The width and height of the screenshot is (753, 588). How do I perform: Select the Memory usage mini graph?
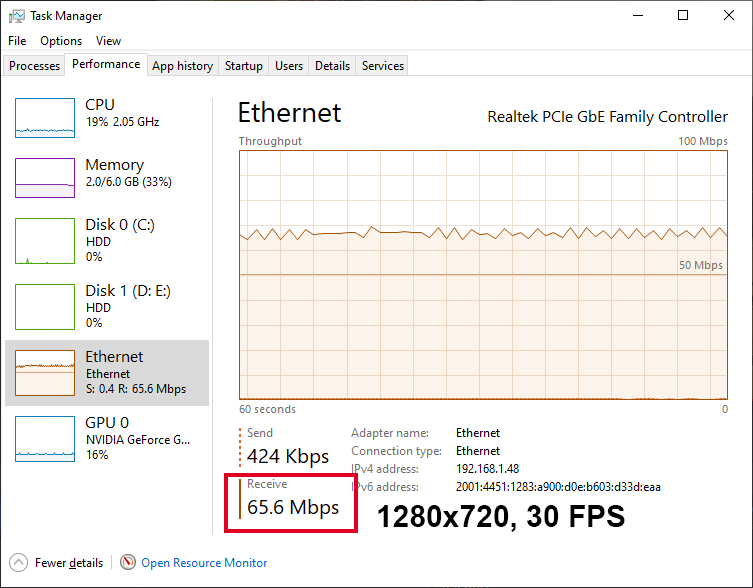tap(45, 178)
